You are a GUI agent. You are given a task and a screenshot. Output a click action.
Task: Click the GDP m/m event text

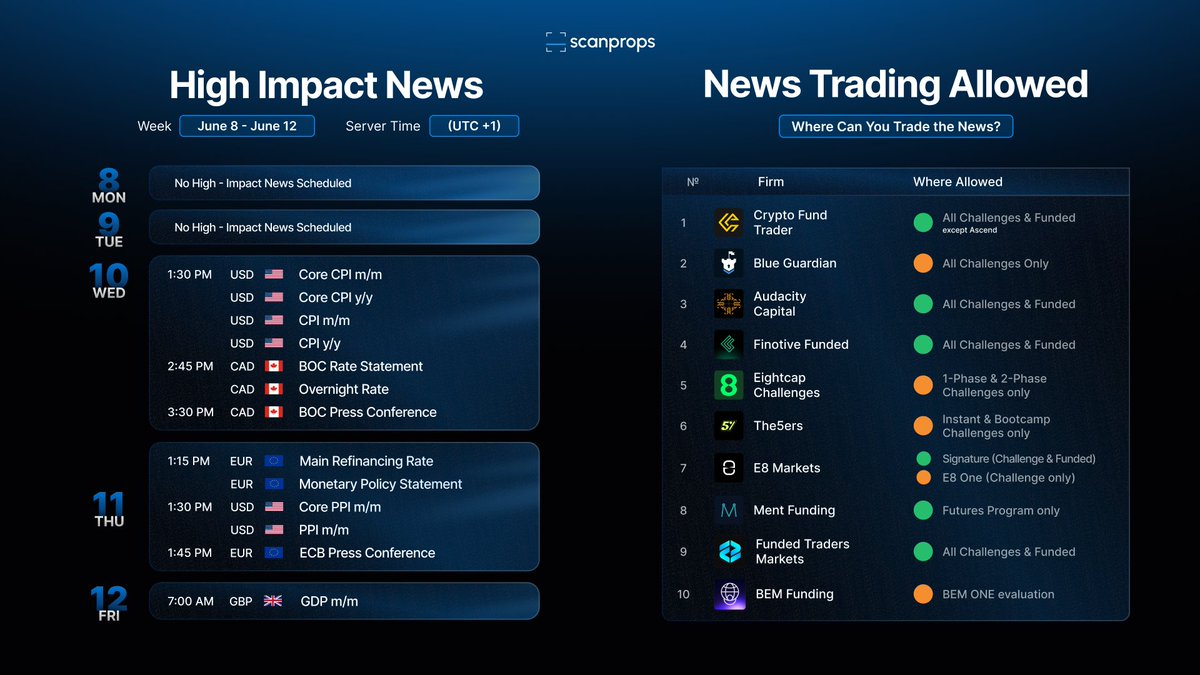pyautogui.click(x=329, y=601)
